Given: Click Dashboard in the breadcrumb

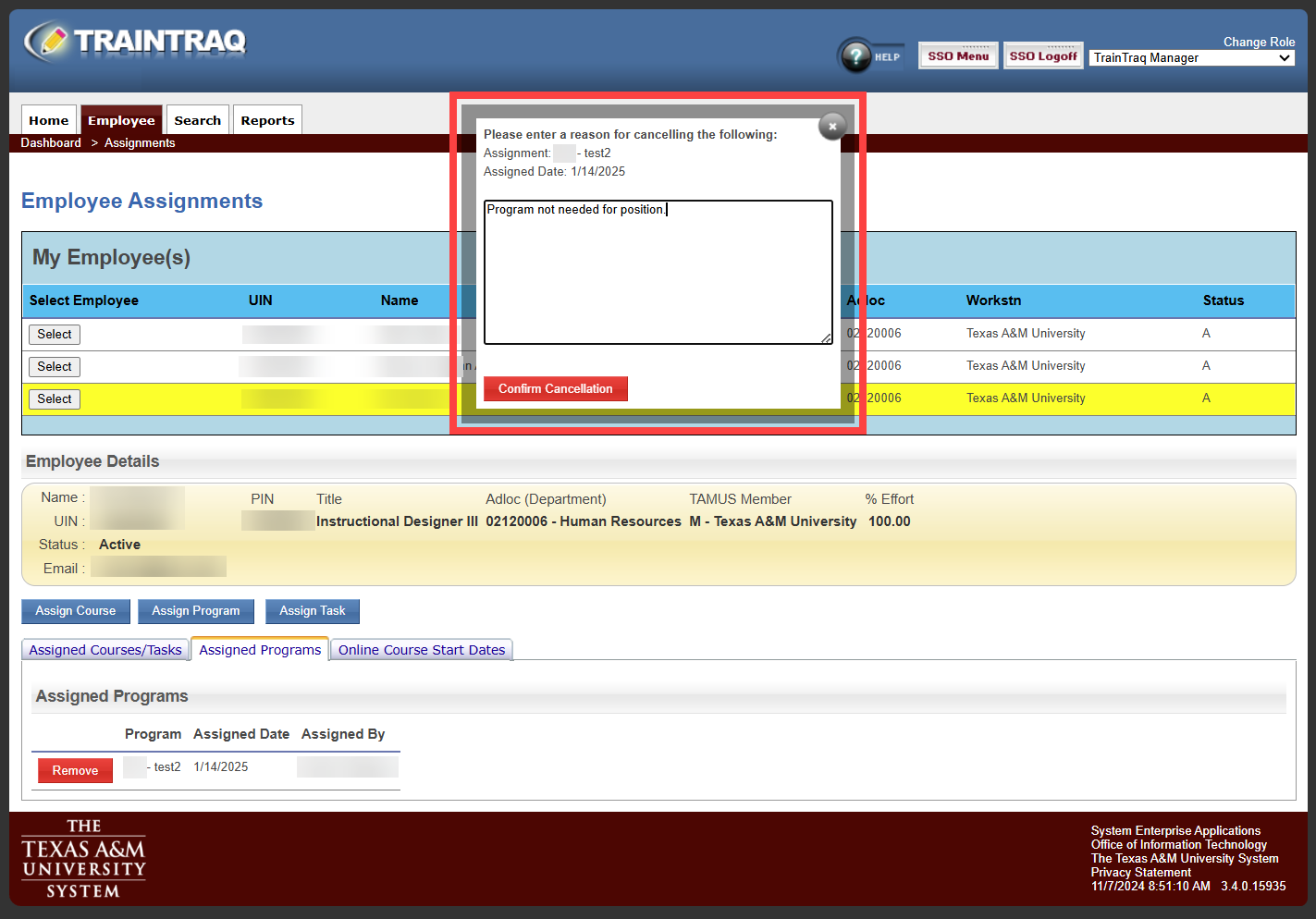Looking at the screenshot, I should coord(51,143).
